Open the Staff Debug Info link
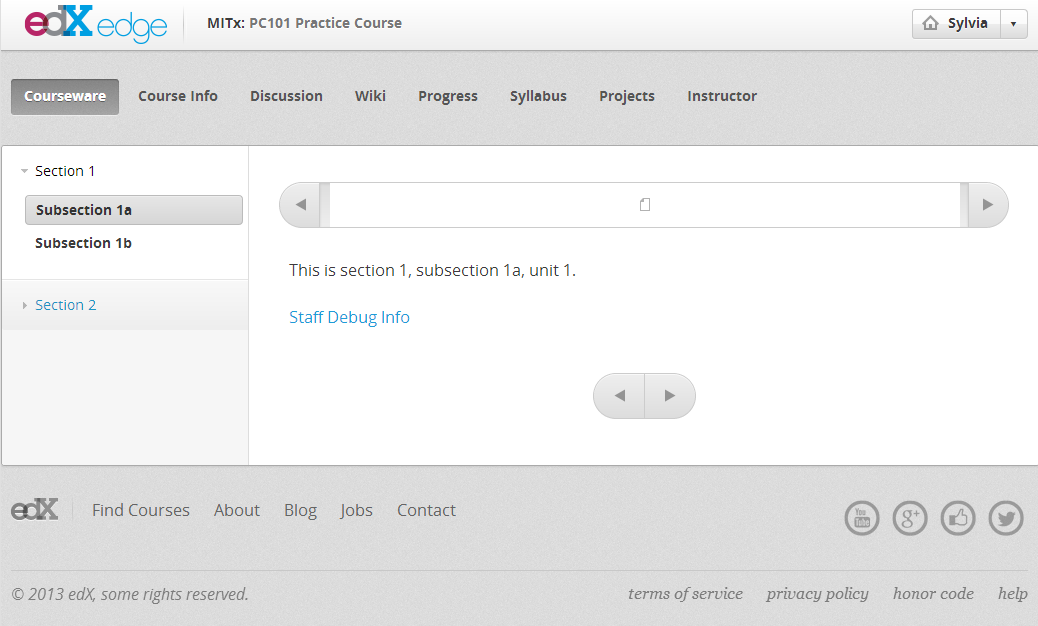Image resolution: width=1038 pixels, height=626 pixels. (349, 317)
